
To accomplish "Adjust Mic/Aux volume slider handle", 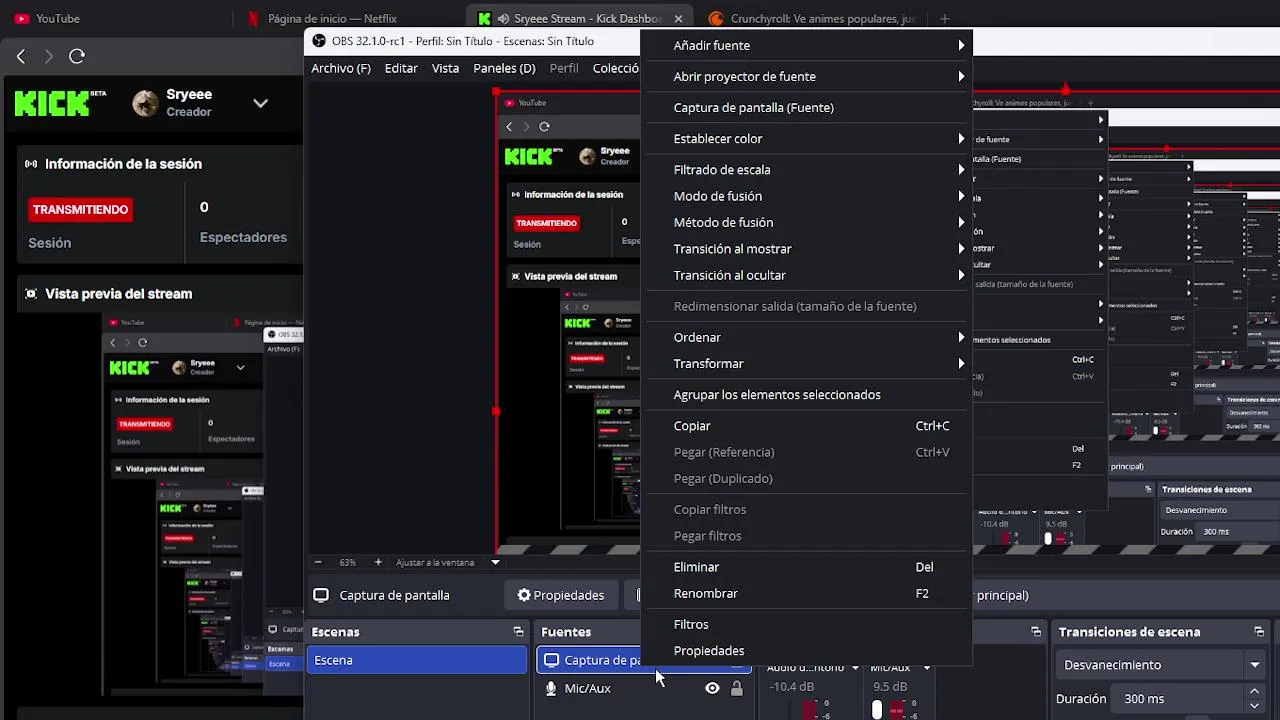I will (x=877, y=709).
